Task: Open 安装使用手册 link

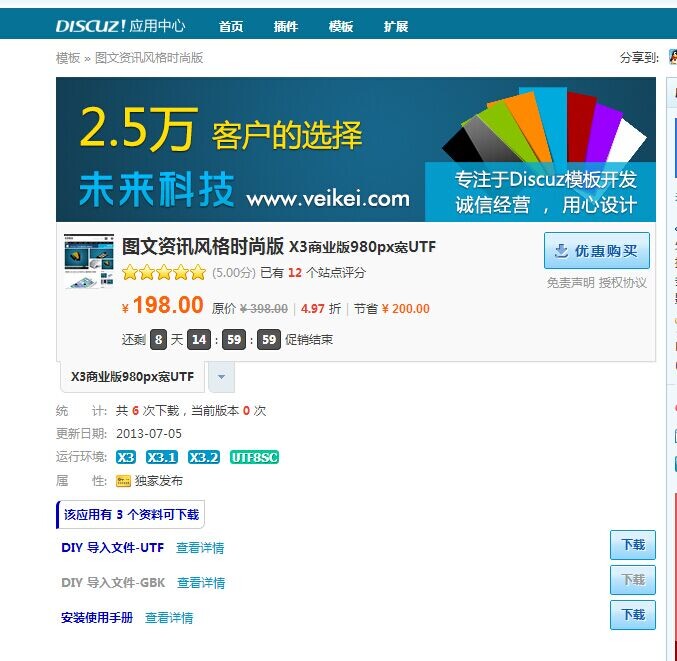Action: [x=97, y=618]
